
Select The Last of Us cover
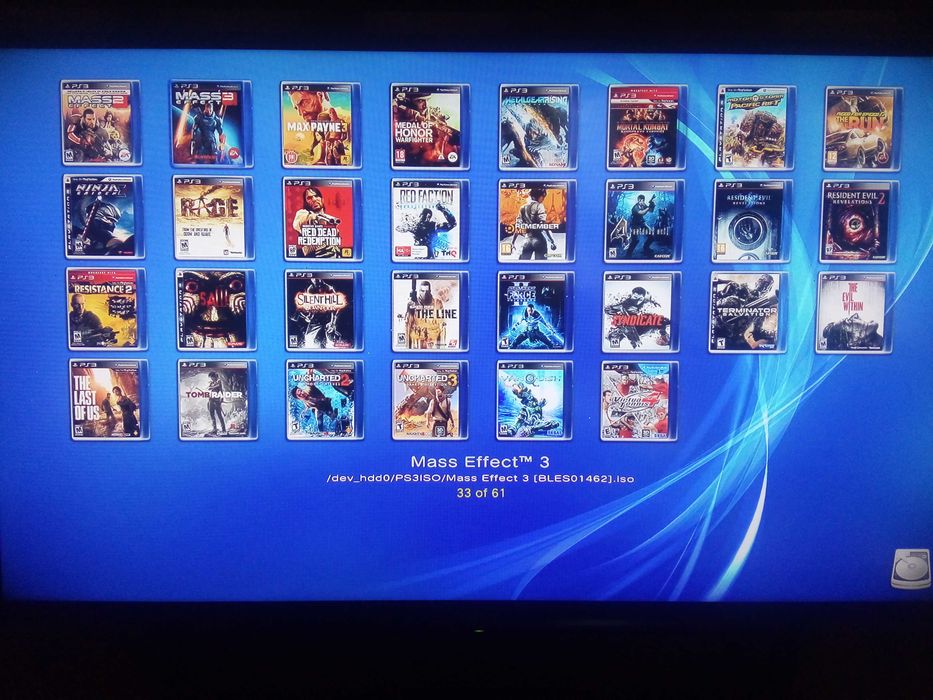(108, 399)
